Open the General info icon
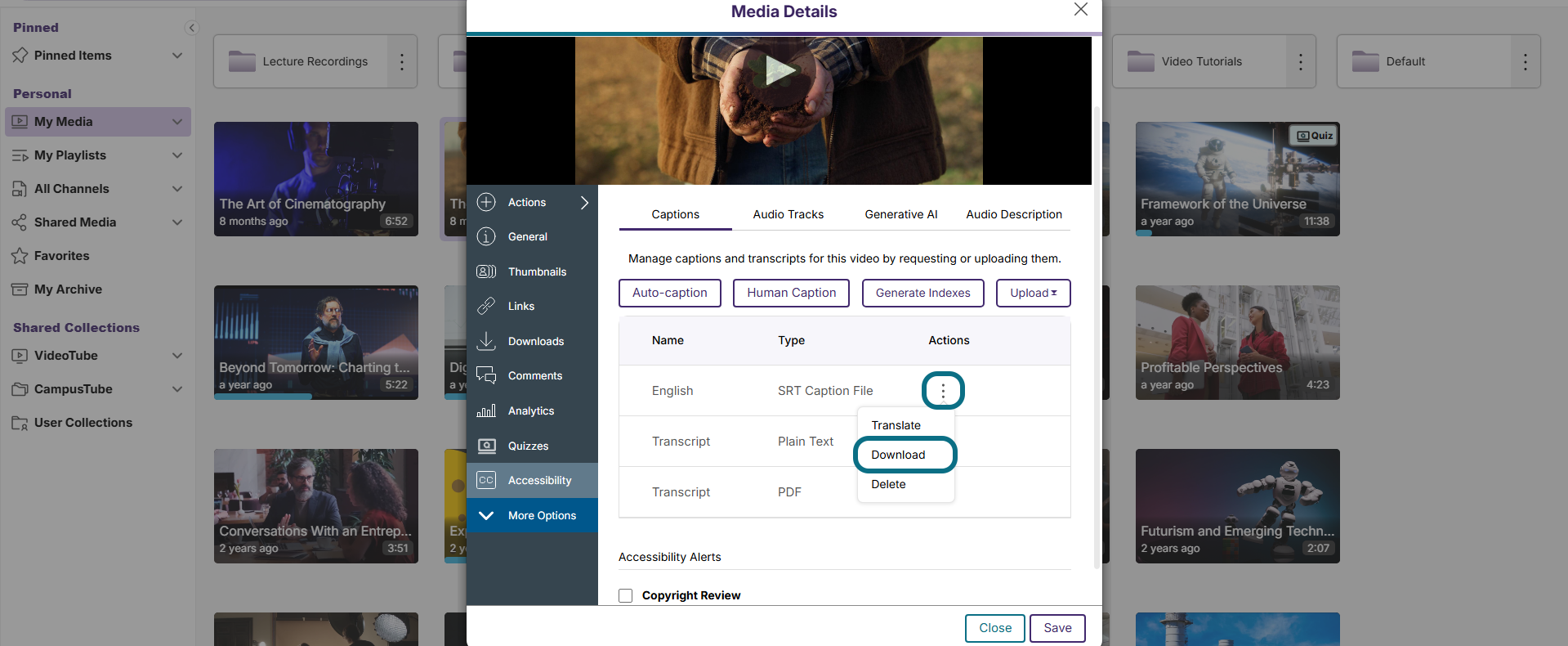Image resolution: width=1568 pixels, height=646 pixels. pyautogui.click(x=486, y=236)
